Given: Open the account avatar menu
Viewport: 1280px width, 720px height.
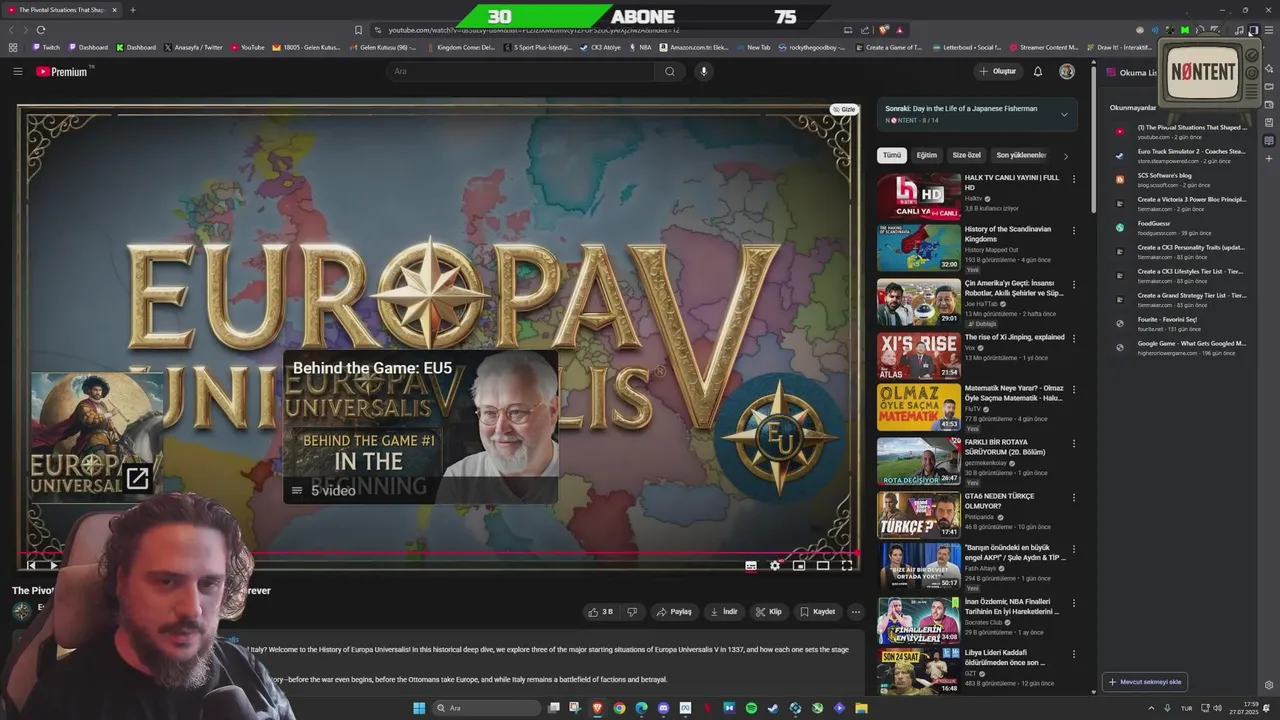Looking at the screenshot, I should coord(1067,71).
